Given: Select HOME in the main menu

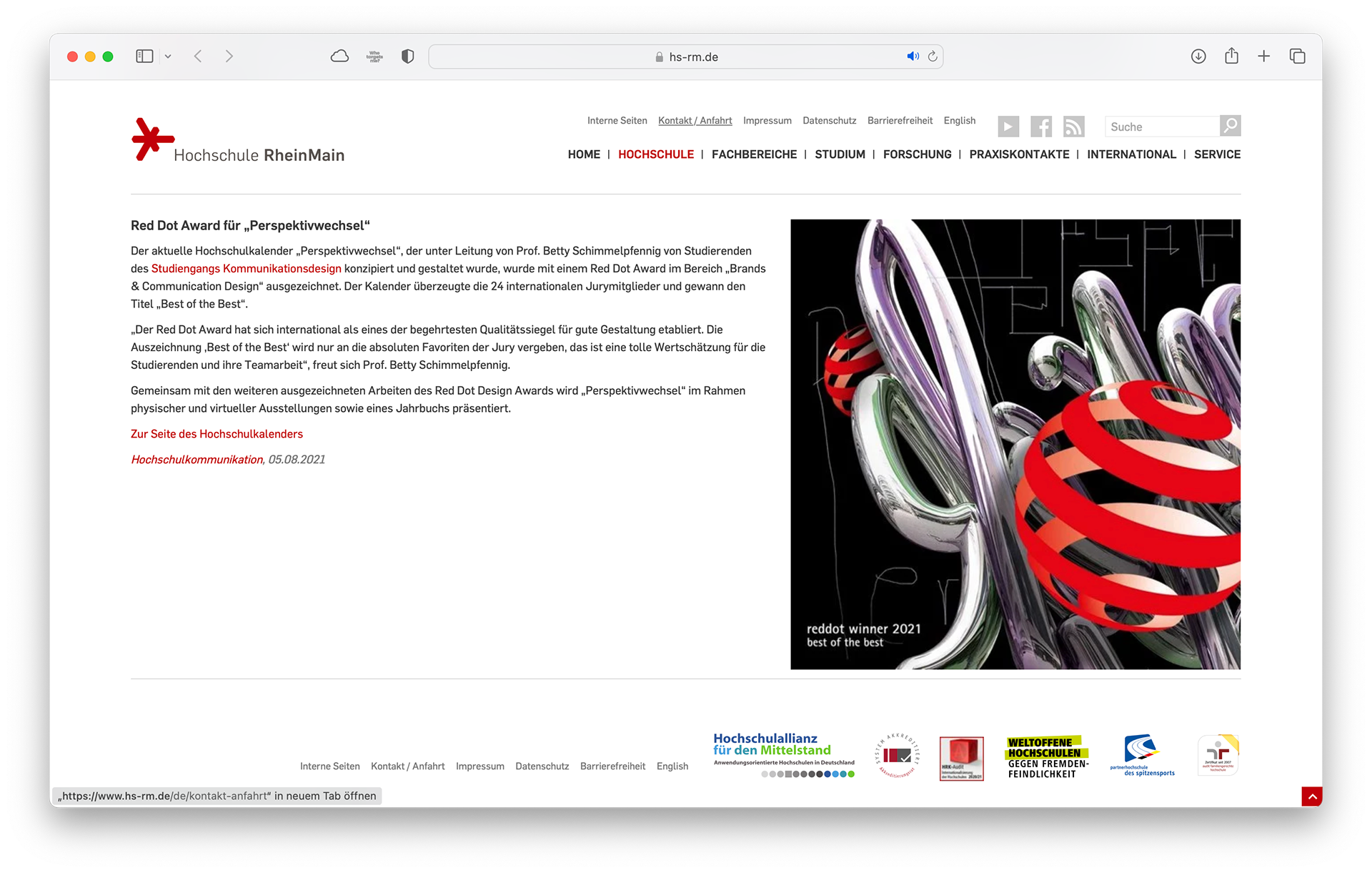Looking at the screenshot, I should (584, 154).
